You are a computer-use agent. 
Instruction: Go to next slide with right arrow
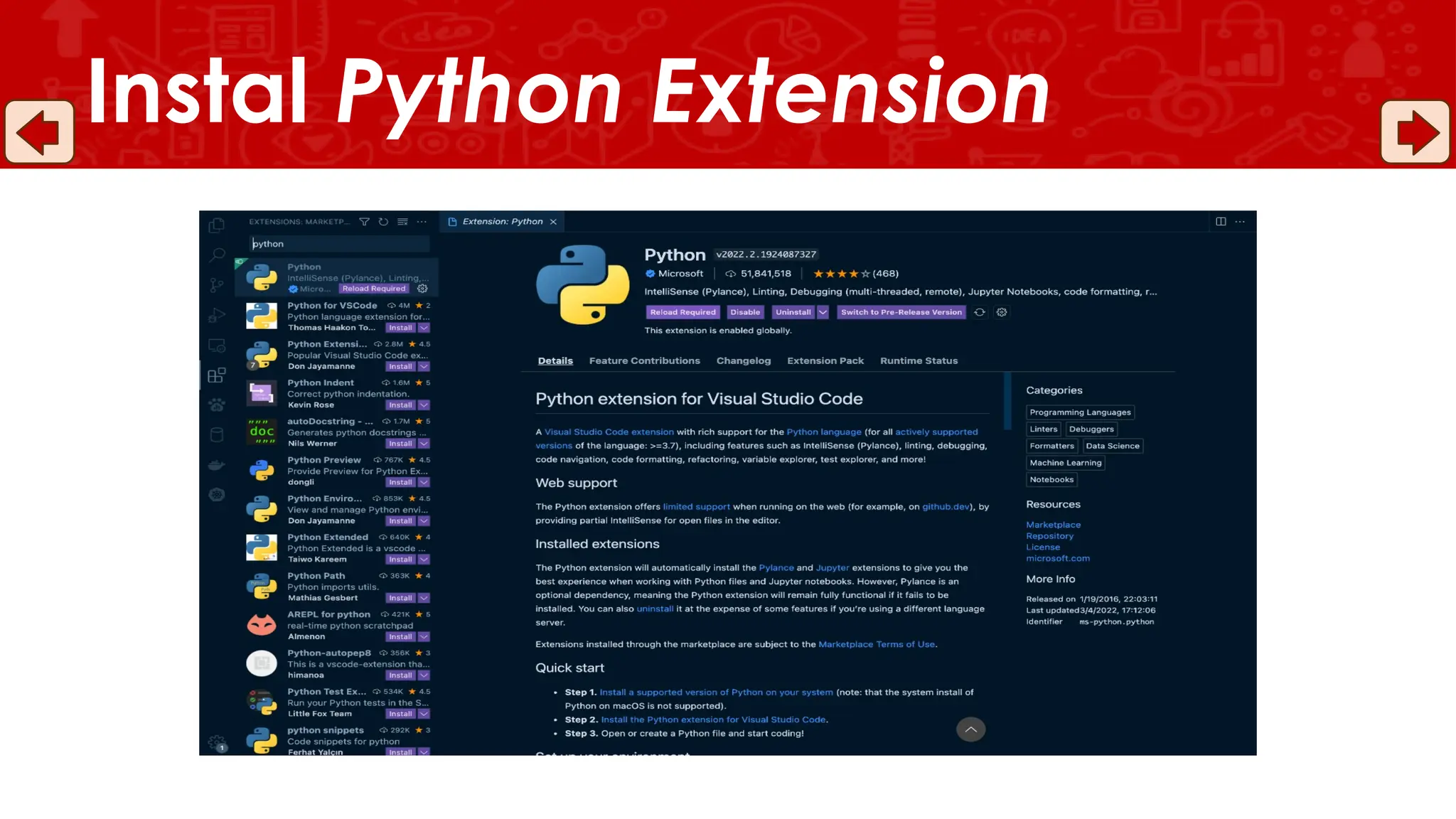pyautogui.click(x=1415, y=132)
